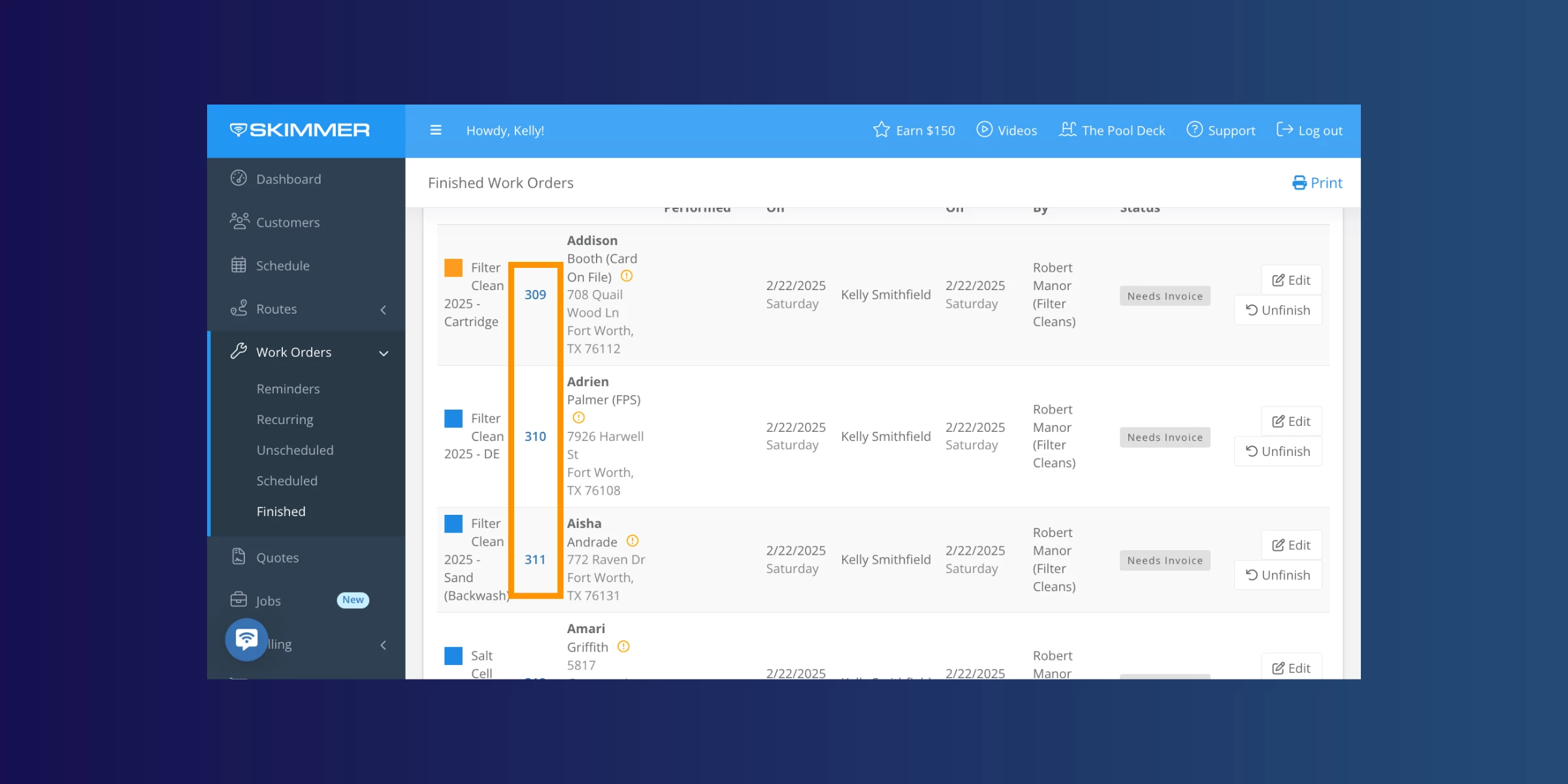Open work order 310 link
Screen dimensions: 1568x784
[535, 436]
